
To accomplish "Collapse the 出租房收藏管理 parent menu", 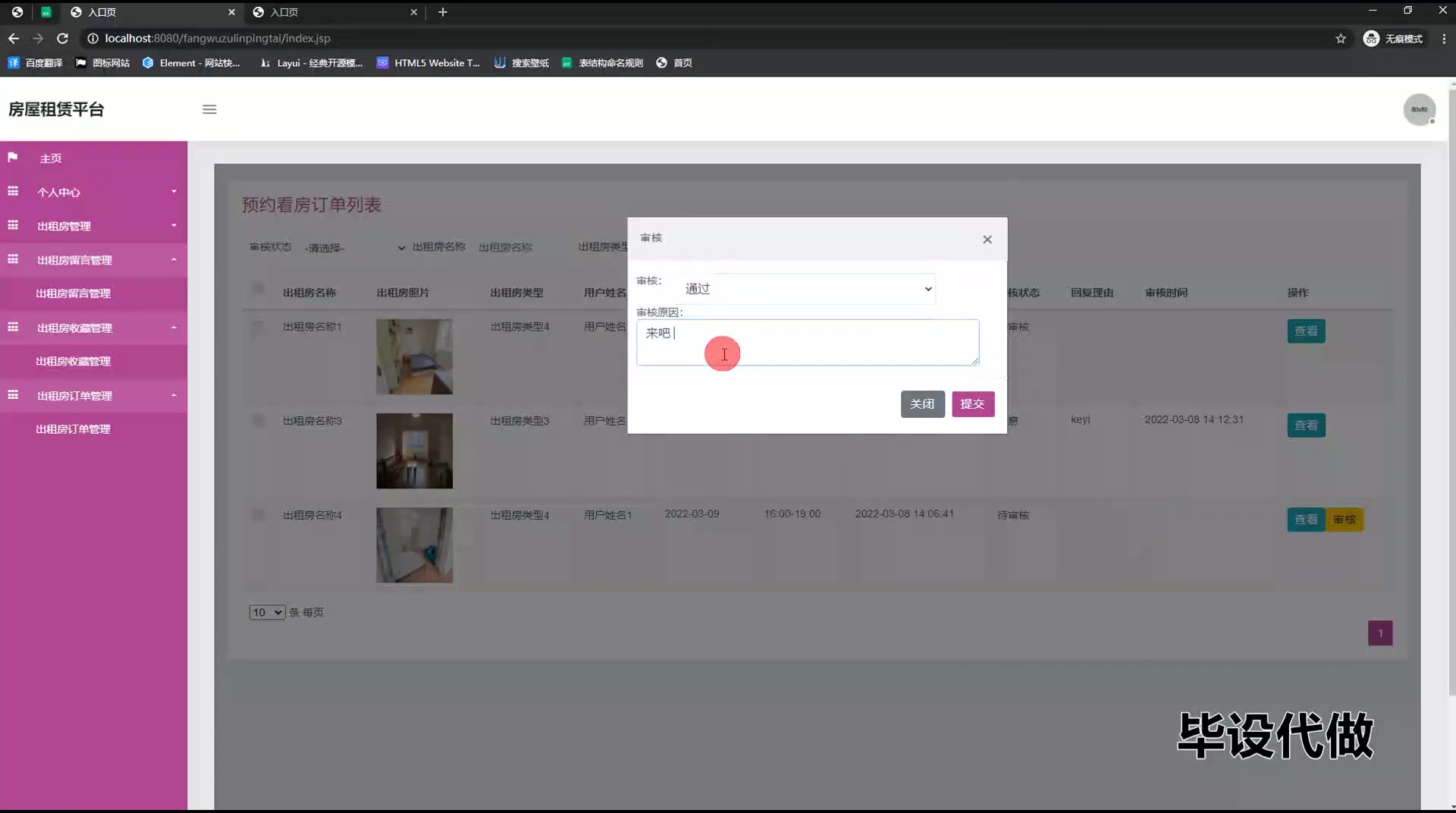I will point(93,328).
